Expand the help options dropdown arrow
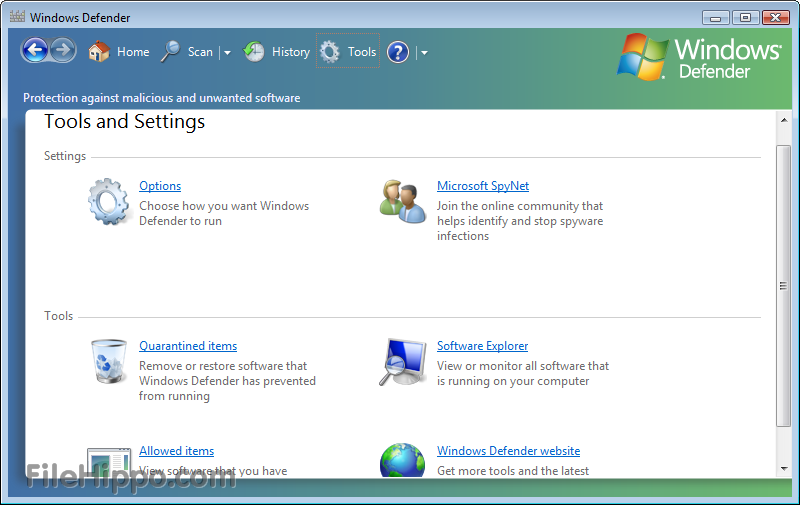Image resolution: width=800 pixels, height=505 pixels. (x=424, y=53)
